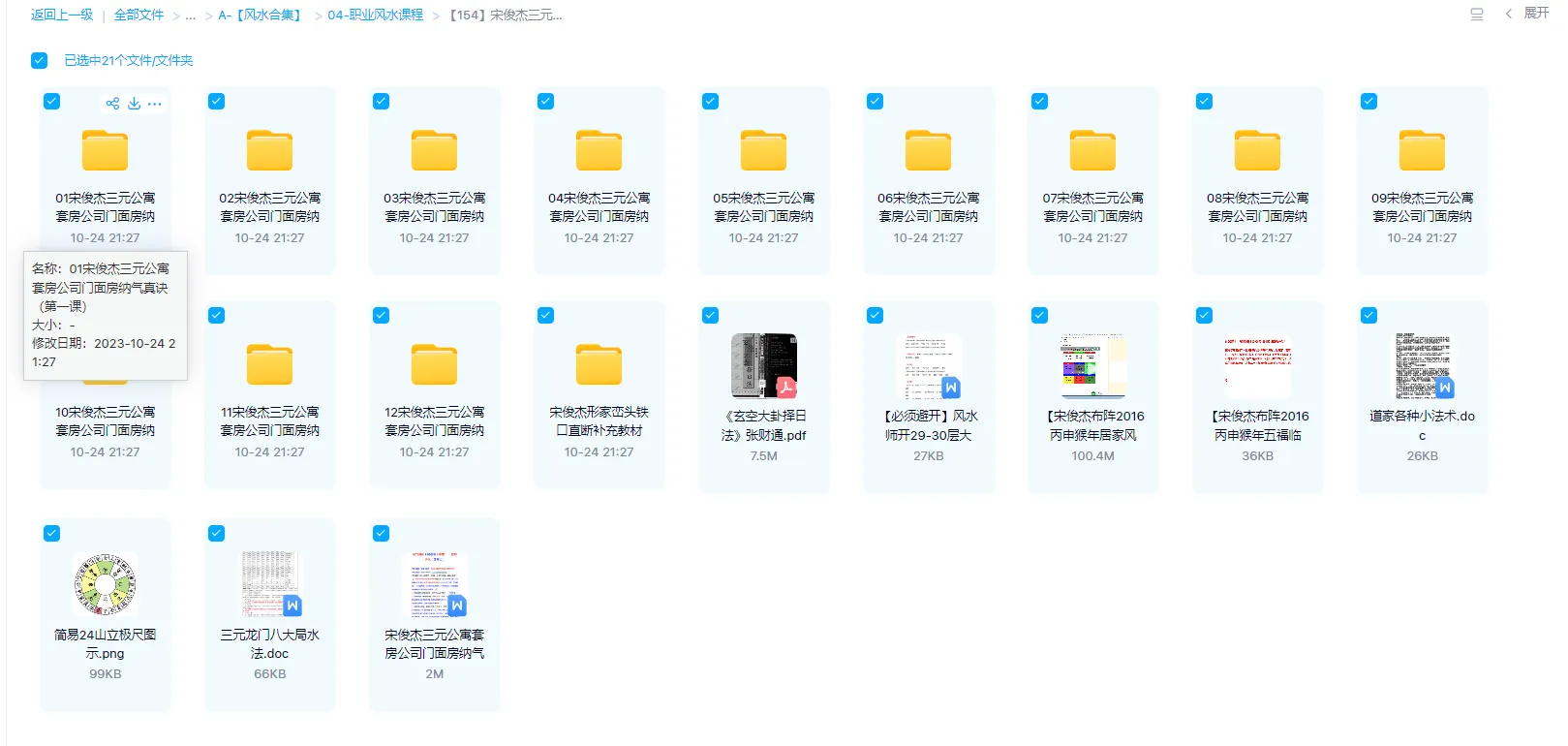Screen dimensions: 1568x746
Task: Switch file view mode via top-right list icon
Action: tap(1476, 15)
